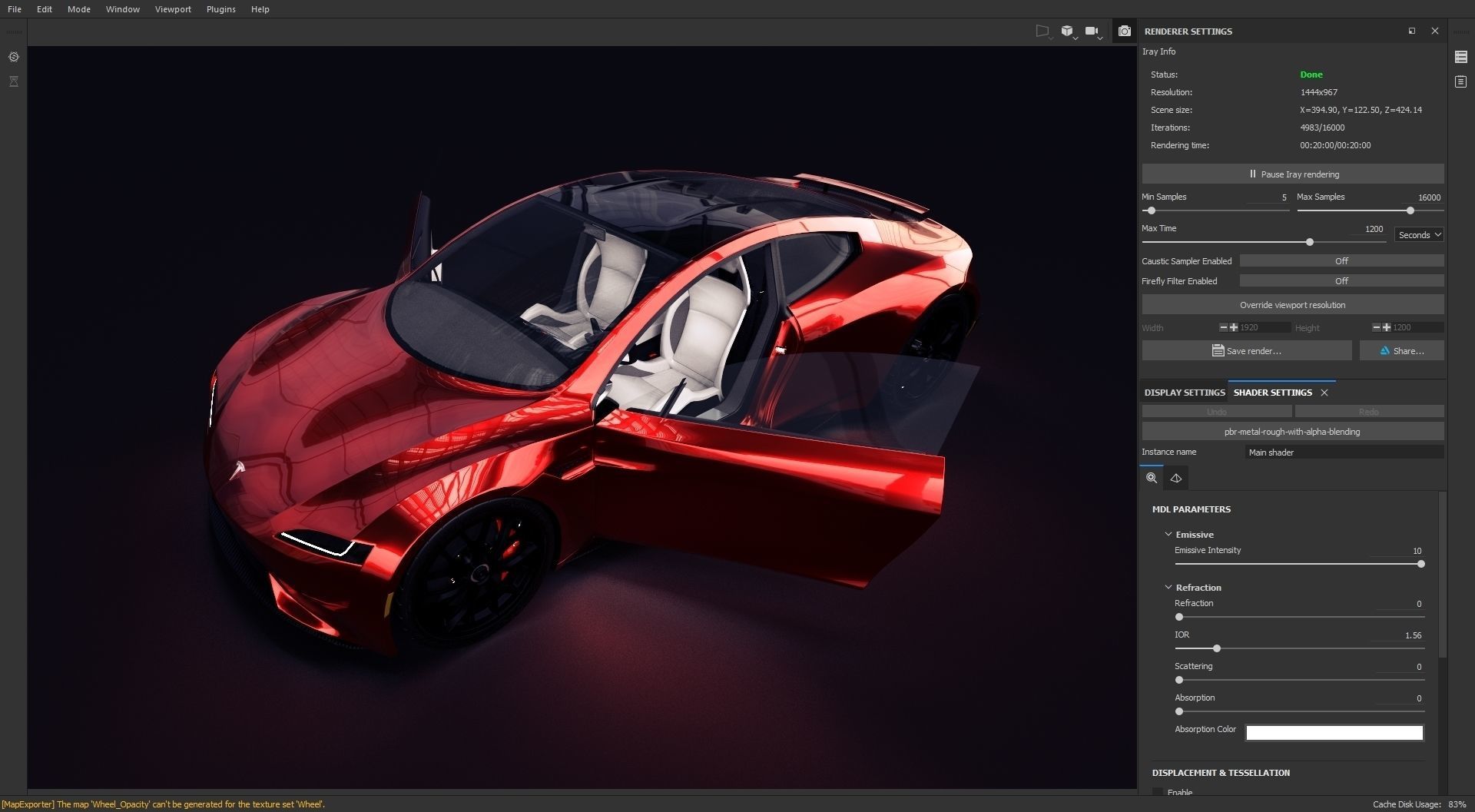Image resolution: width=1475 pixels, height=812 pixels.
Task: Undock the Renderer Settings panel
Action: [1412, 31]
